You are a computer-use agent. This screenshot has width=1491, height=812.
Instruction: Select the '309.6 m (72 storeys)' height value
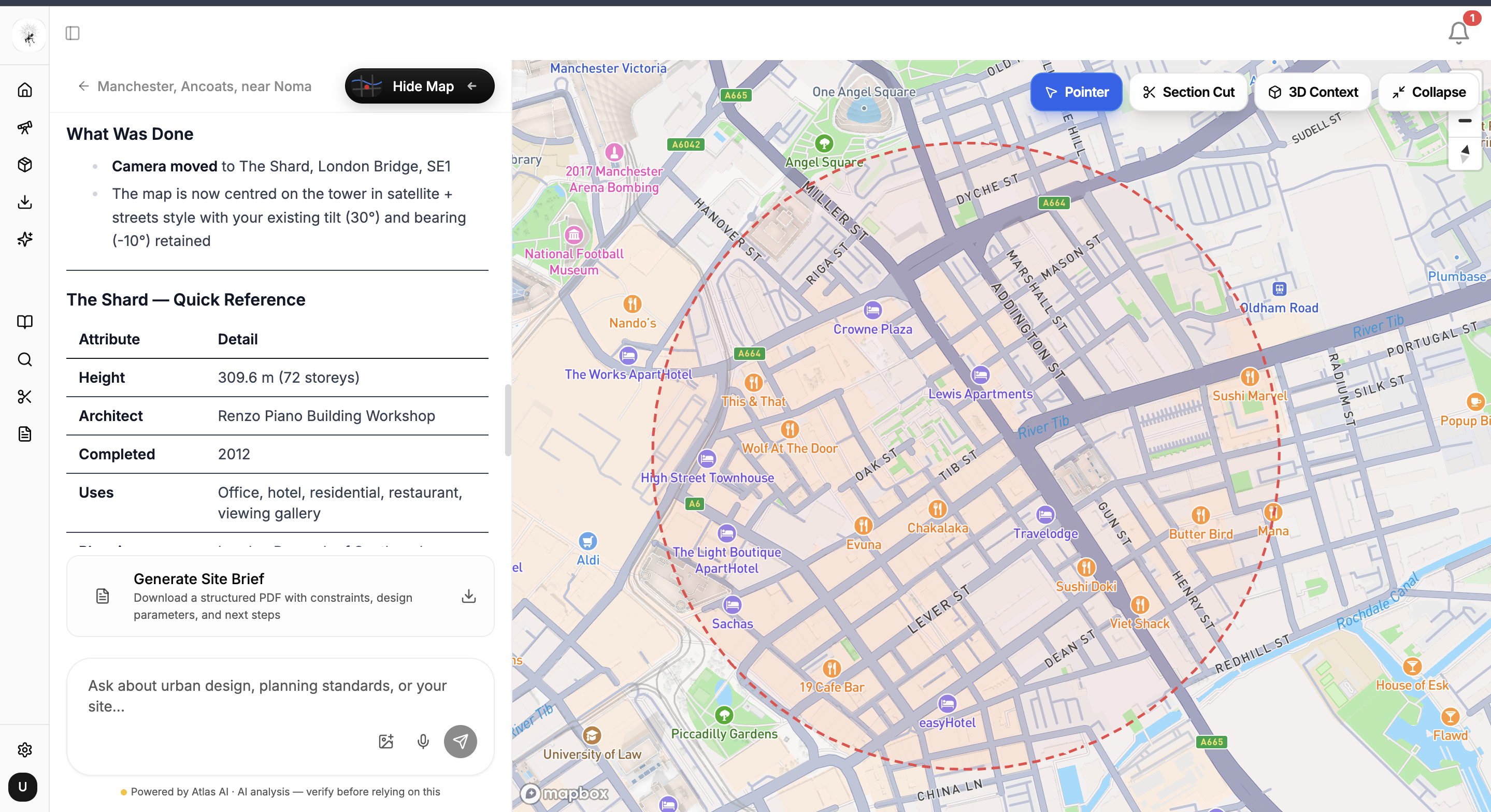point(289,378)
